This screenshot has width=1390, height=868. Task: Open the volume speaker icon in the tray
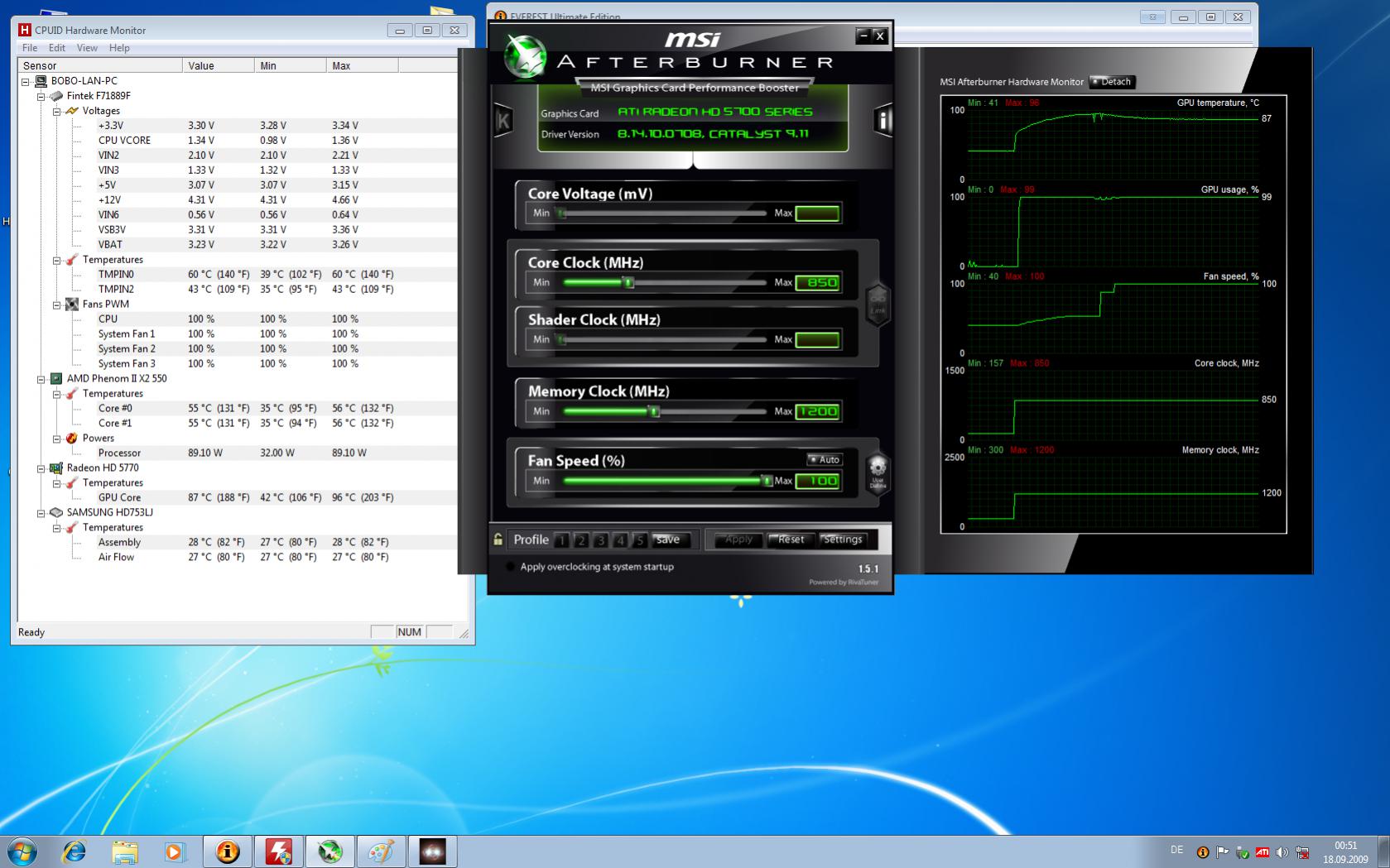point(1282,852)
